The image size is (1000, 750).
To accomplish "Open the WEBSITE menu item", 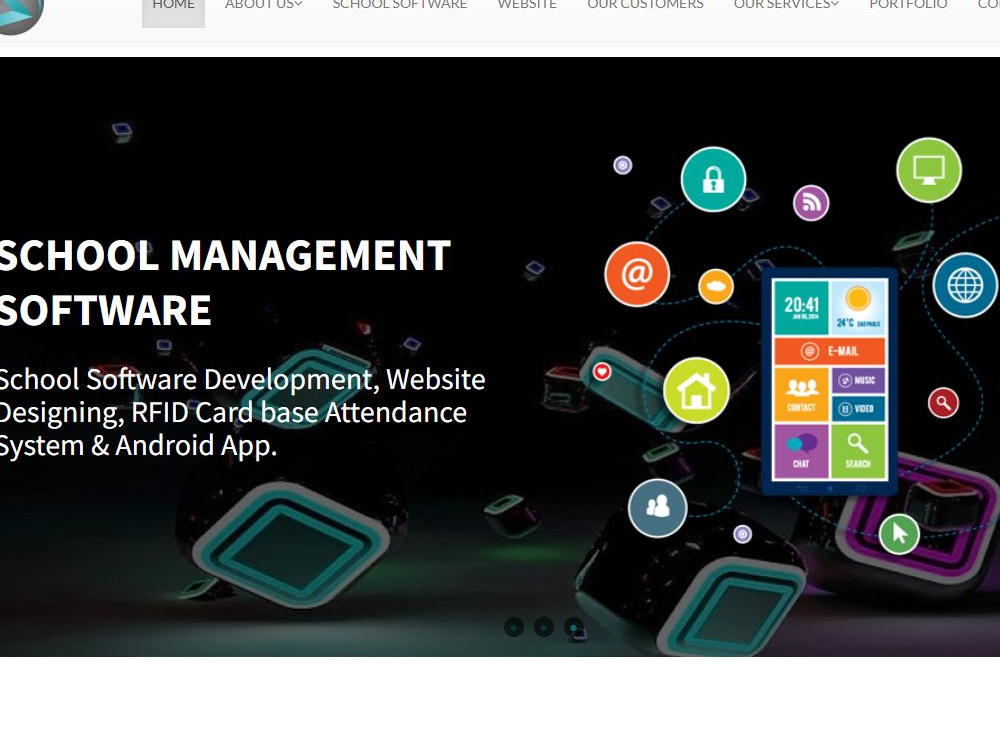I will pos(527,5).
